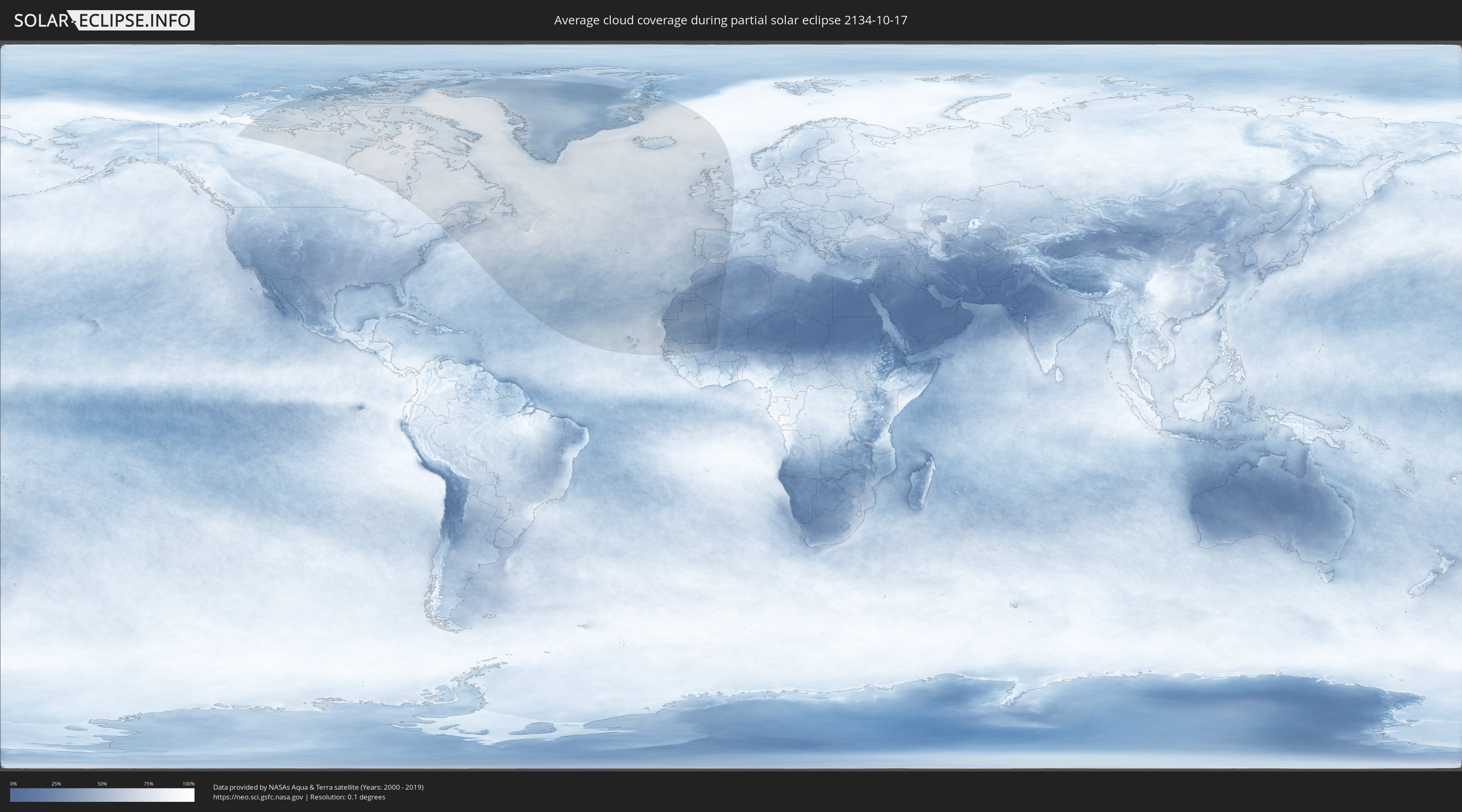Click the '25%' legend label

[x=56, y=784]
